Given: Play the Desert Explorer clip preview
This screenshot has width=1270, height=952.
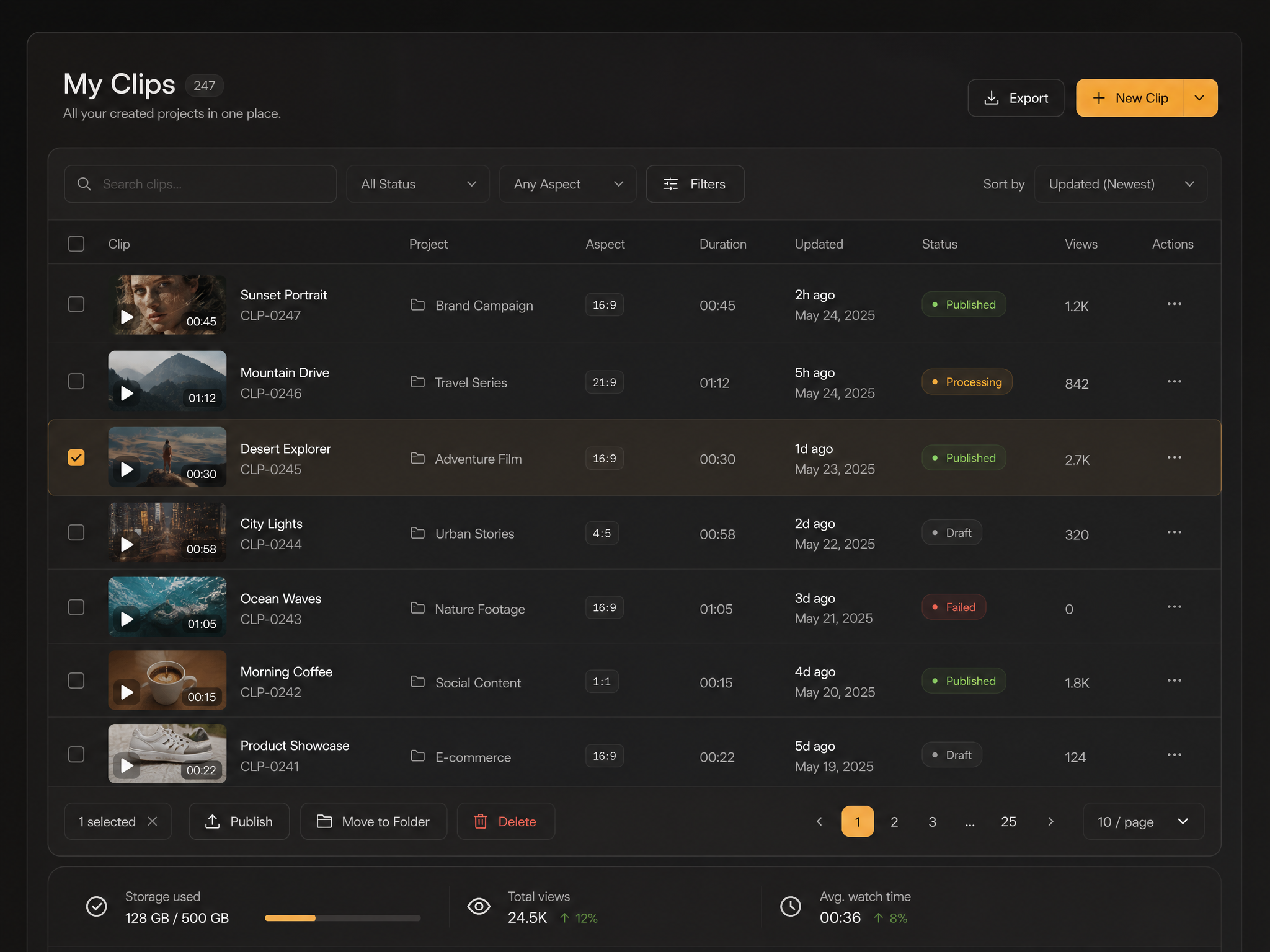Looking at the screenshot, I should coord(127,469).
